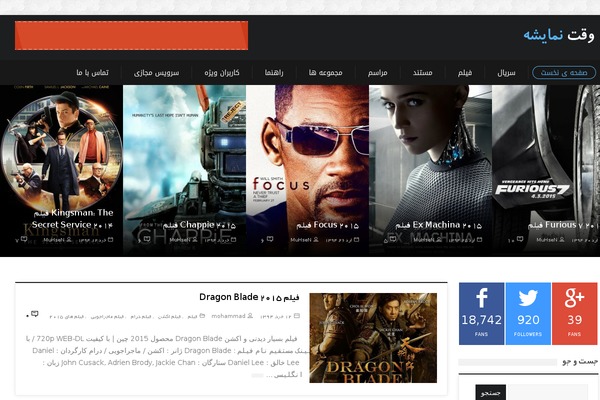Go to صفحه ی نخست home tab
This screenshot has height=400, width=600.
[x=564, y=73]
